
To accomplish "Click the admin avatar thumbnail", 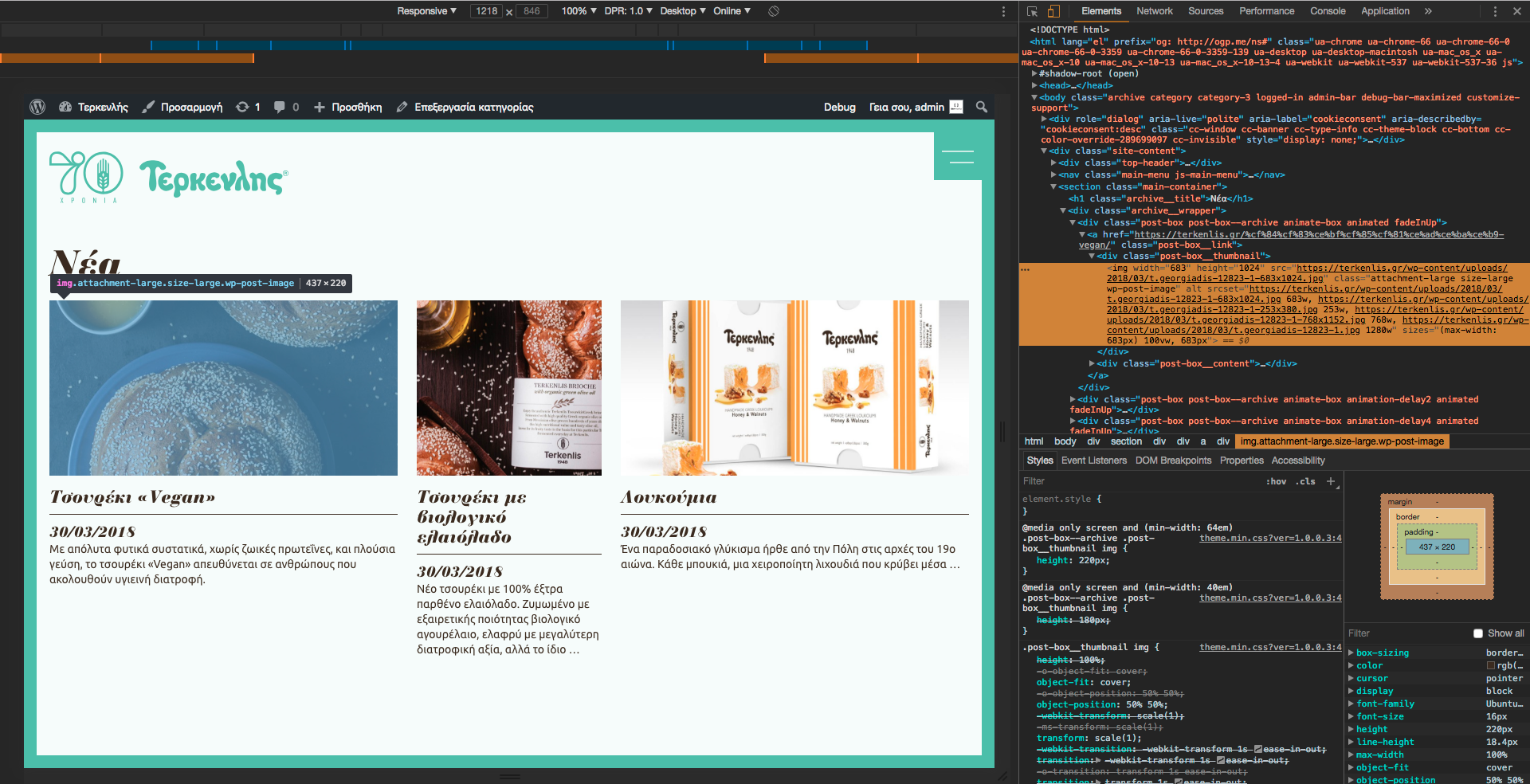I will coord(956,107).
